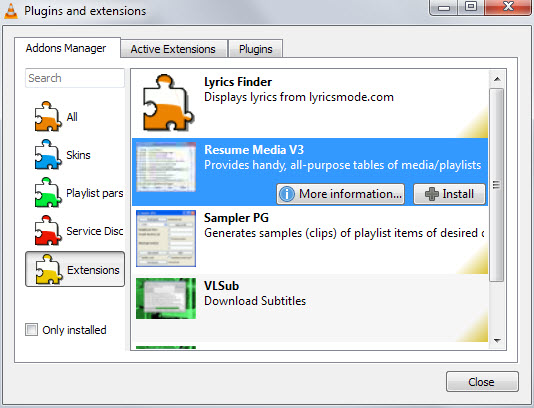534x408 pixels.
Task: Focus the addons Search field
Action: click(75, 78)
